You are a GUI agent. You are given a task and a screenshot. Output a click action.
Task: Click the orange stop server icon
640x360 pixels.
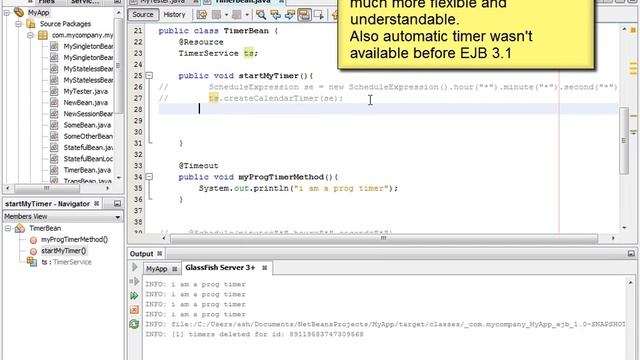point(134,310)
